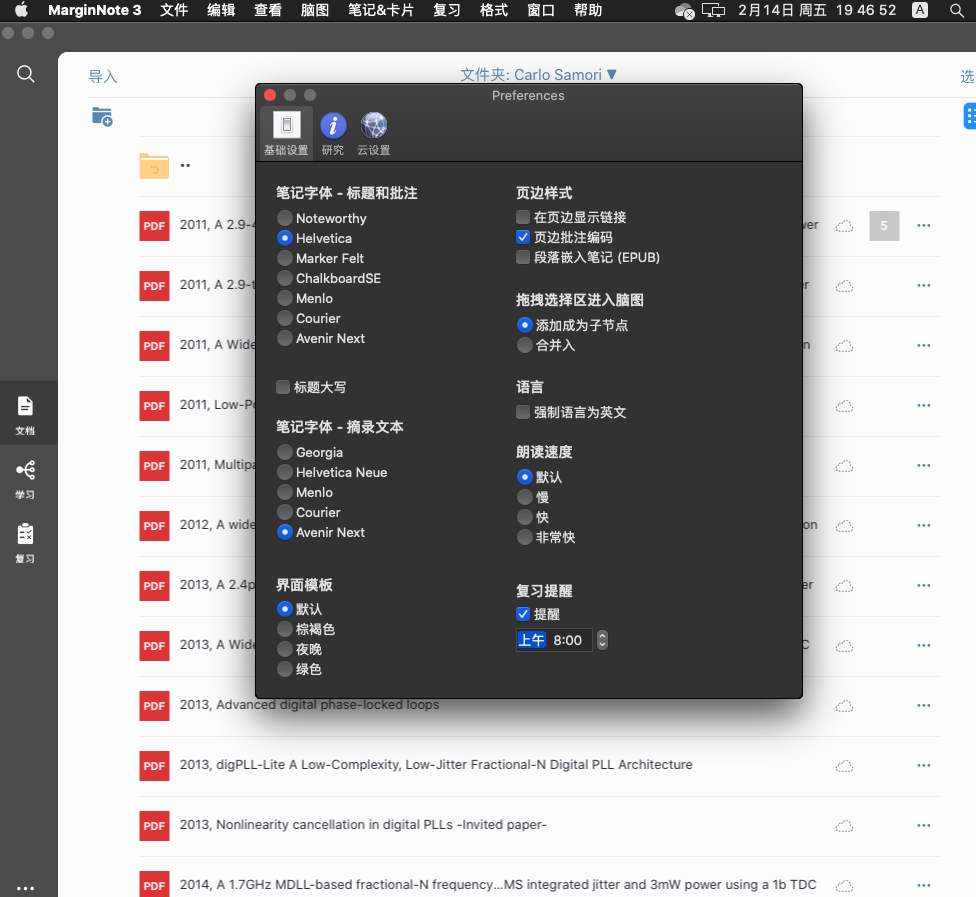This screenshot has width=976, height=897.
Task: Close the Preferences window with red button
Action: click(x=270, y=95)
